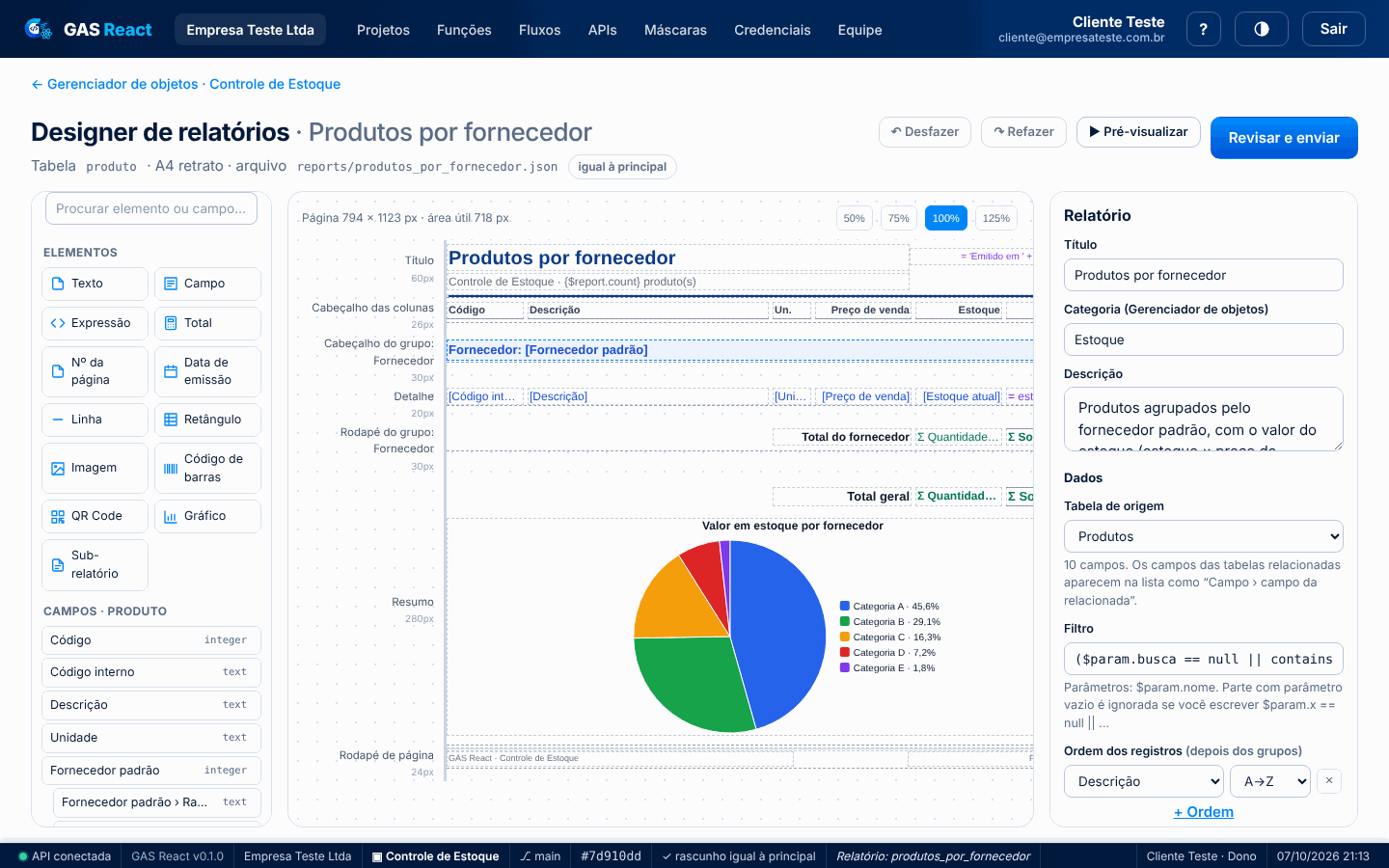Remove the Descrição sort order

[1328, 780]
